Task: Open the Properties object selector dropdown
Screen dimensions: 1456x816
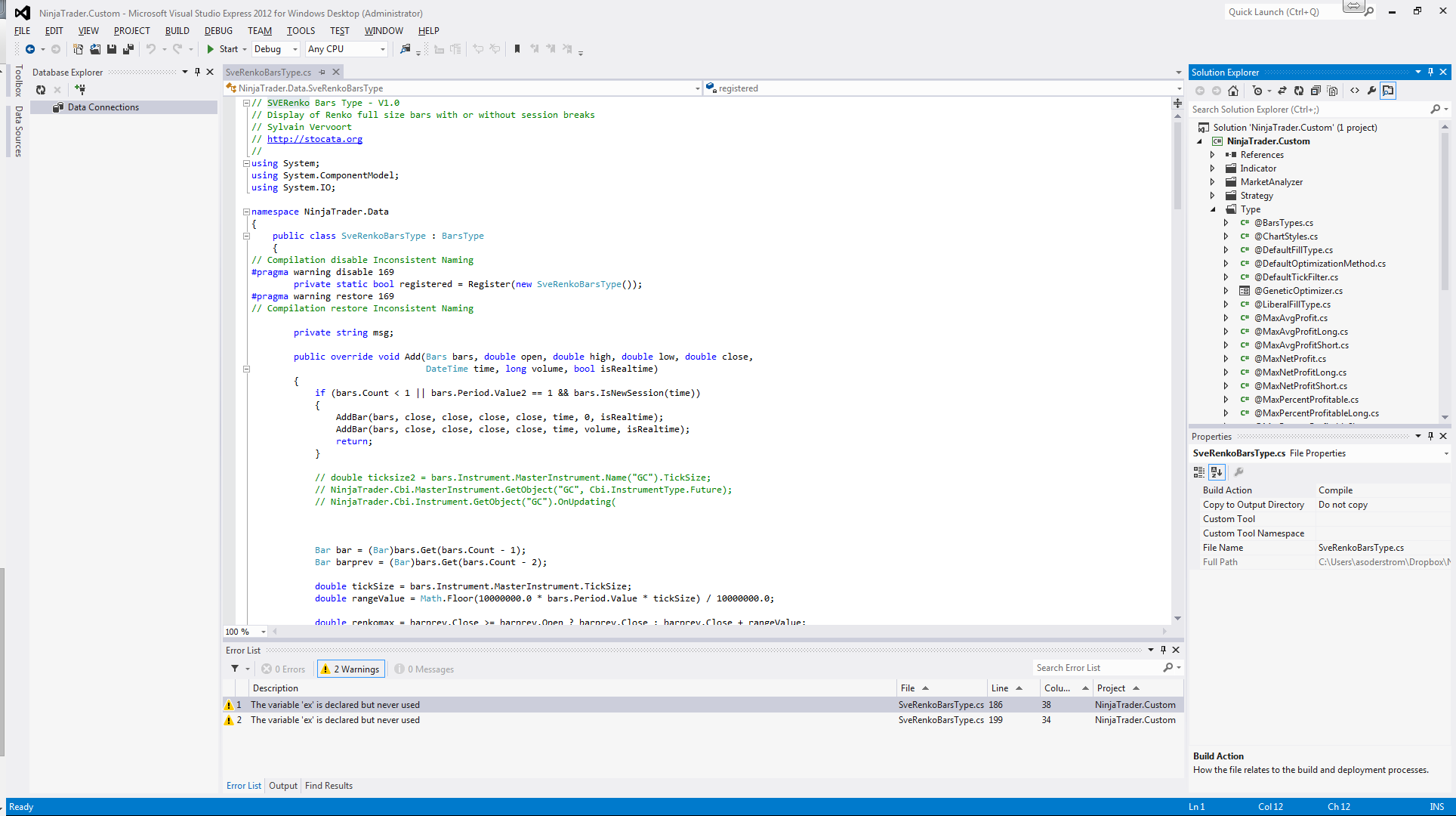Action: click(x=1446, y=454)
